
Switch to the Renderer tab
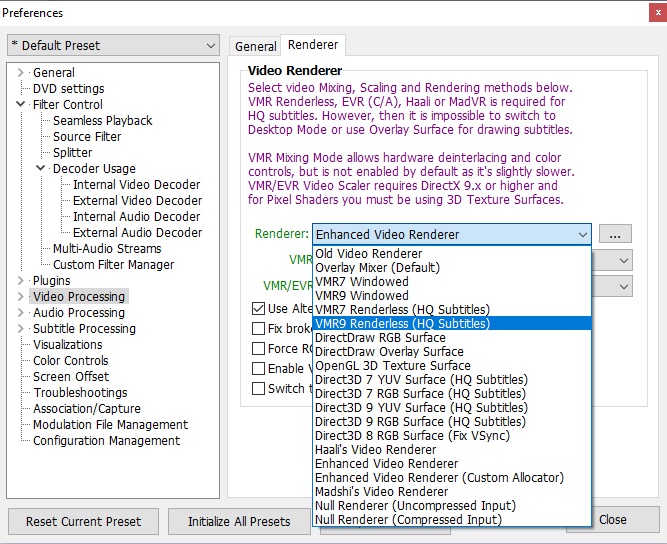(313, 45)
